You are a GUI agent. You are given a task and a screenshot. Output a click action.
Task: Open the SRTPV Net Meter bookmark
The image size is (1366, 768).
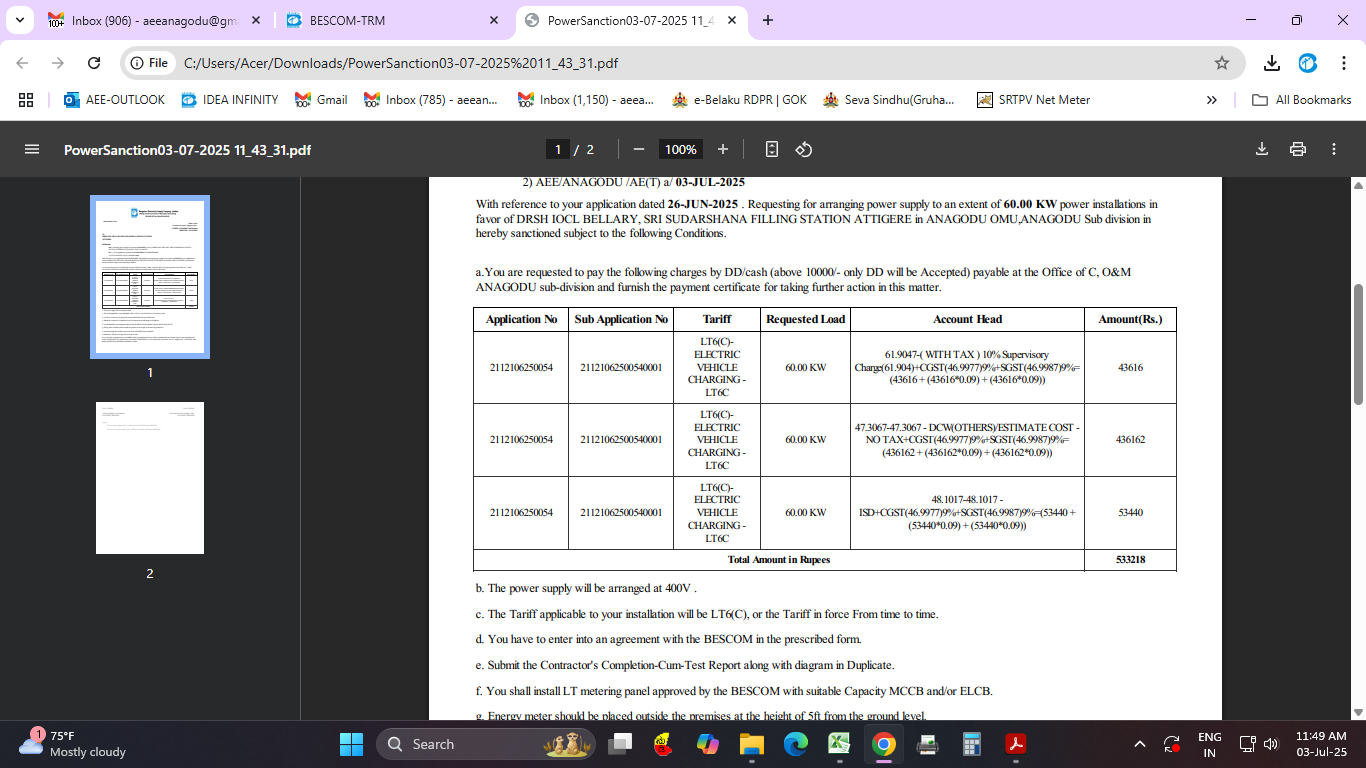click(x=1033, y=100)
